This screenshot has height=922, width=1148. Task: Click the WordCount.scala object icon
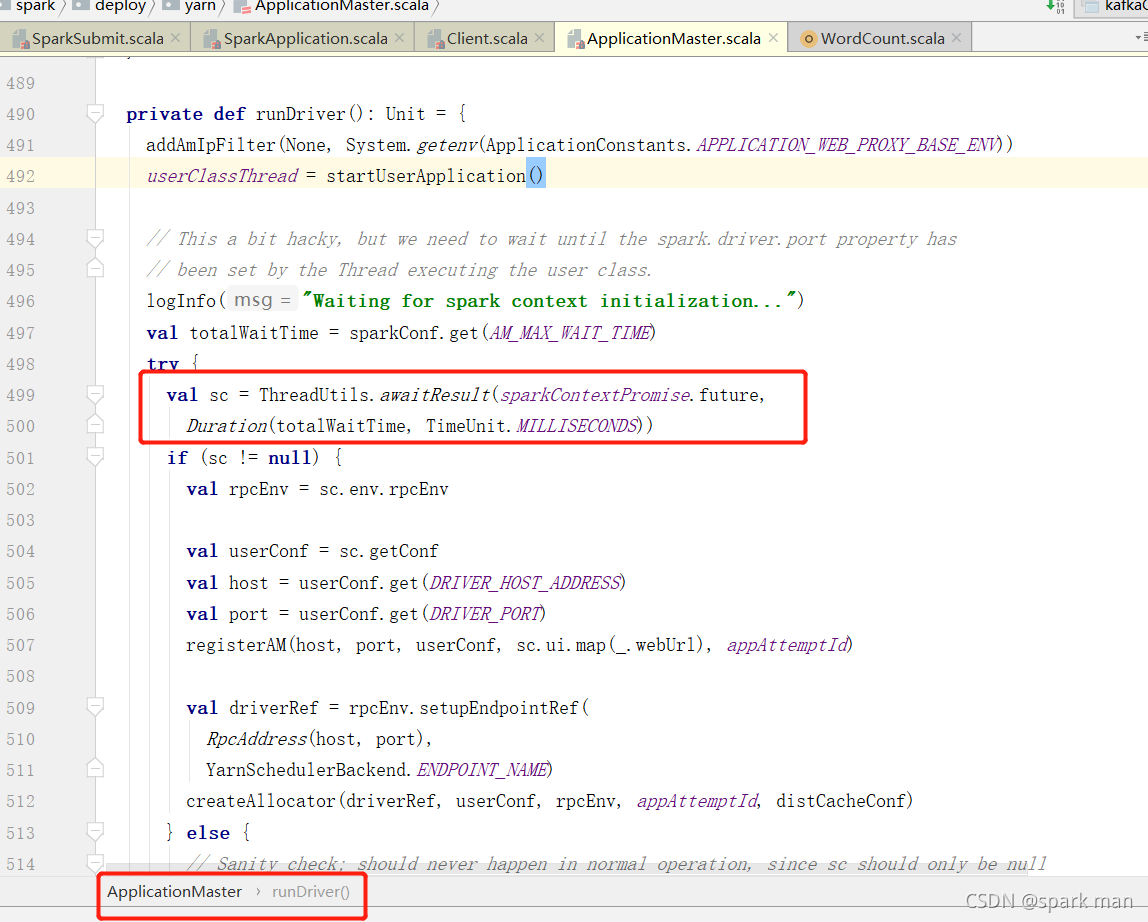click(808, 39)
